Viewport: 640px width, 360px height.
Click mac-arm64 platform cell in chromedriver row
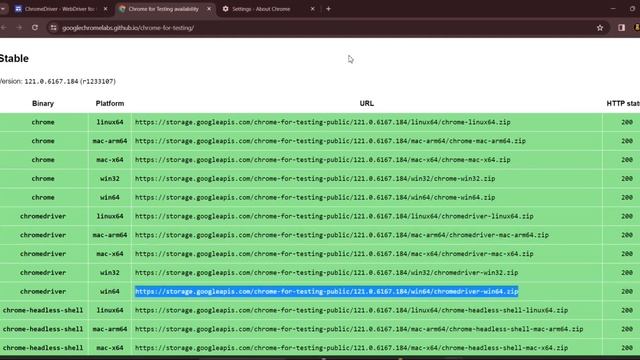coord(110,235)
